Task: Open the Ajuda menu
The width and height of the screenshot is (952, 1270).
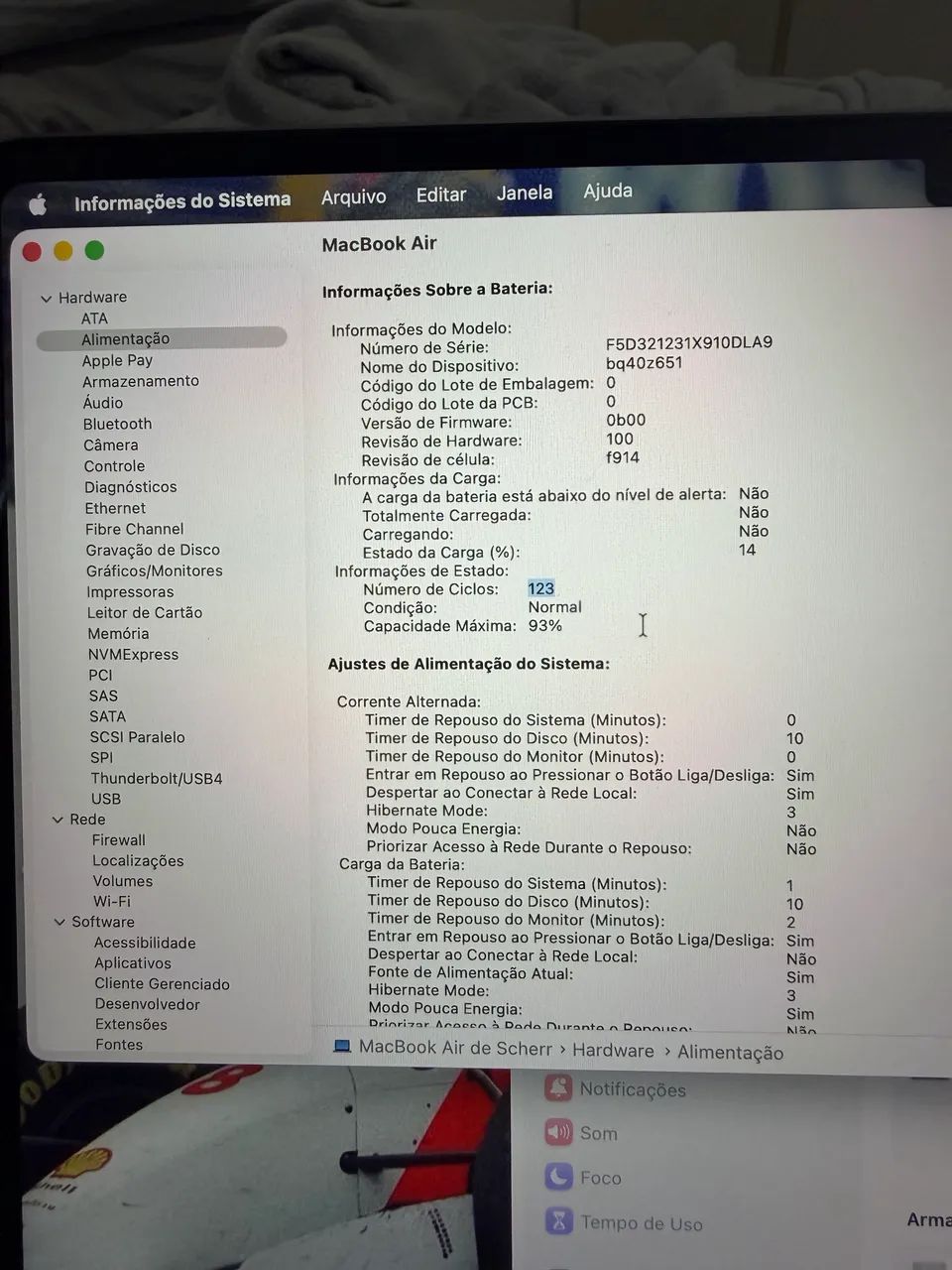Action: [x=608, y=190]
